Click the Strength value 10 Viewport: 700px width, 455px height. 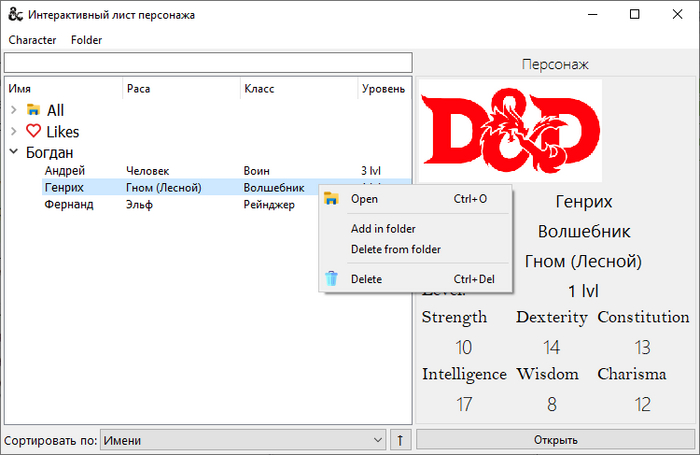pyautogui.click(x=463, y=347)
